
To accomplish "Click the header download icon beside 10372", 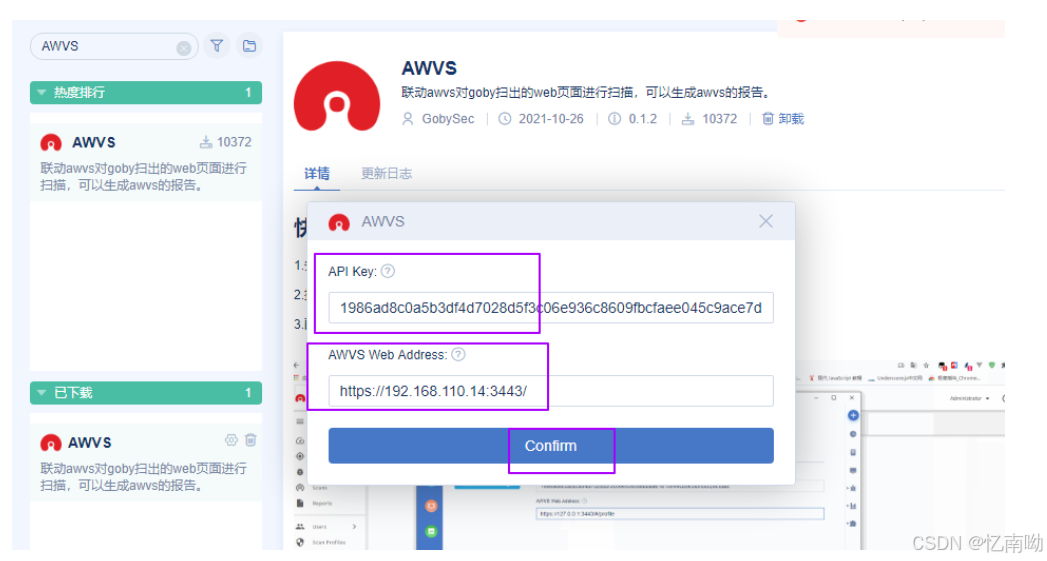I will [x=688, y=119].
